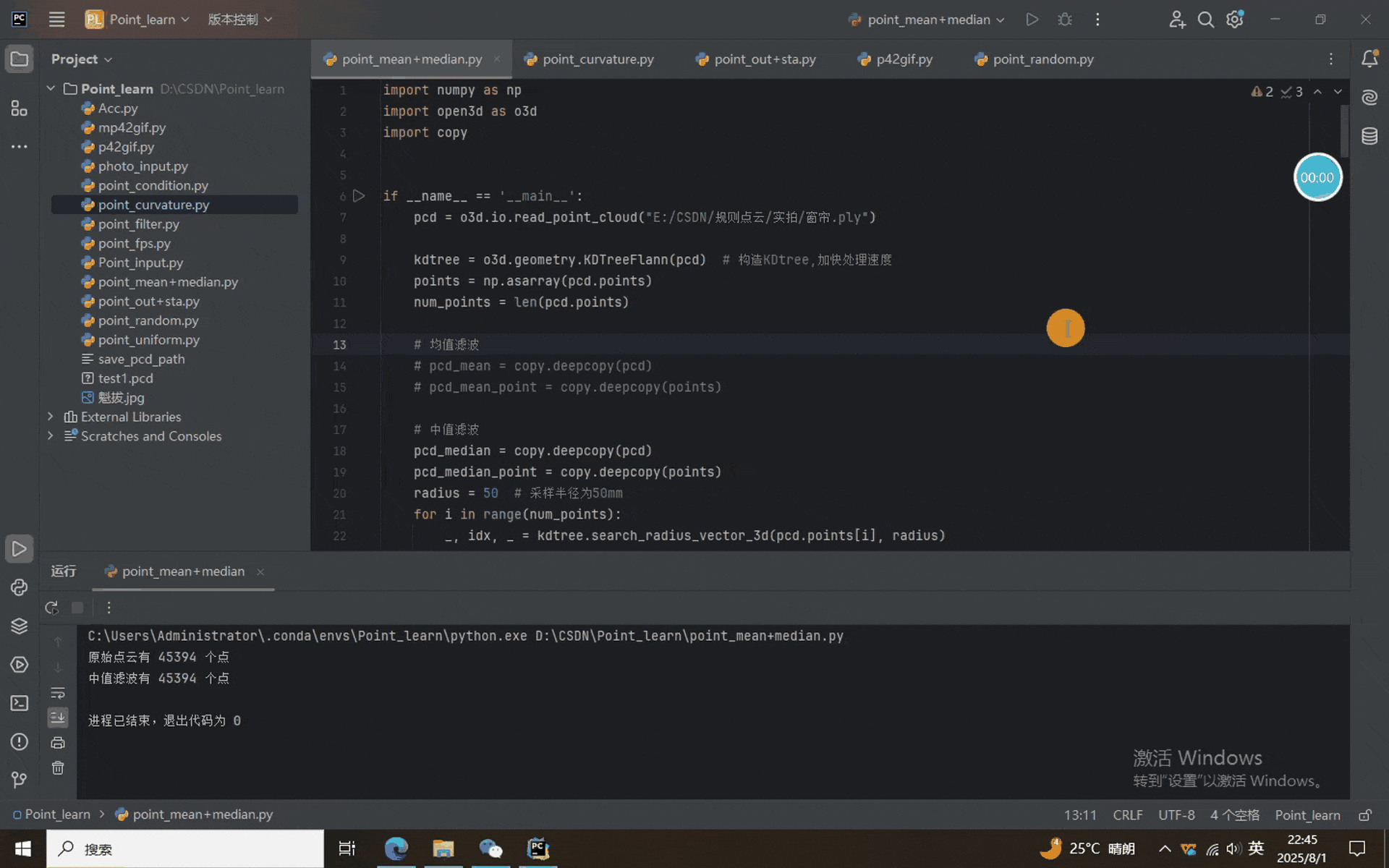The height and width of the screenshot is (868, 1389).
Task: Open the Structure tool window icon
Action: point(20,109)
